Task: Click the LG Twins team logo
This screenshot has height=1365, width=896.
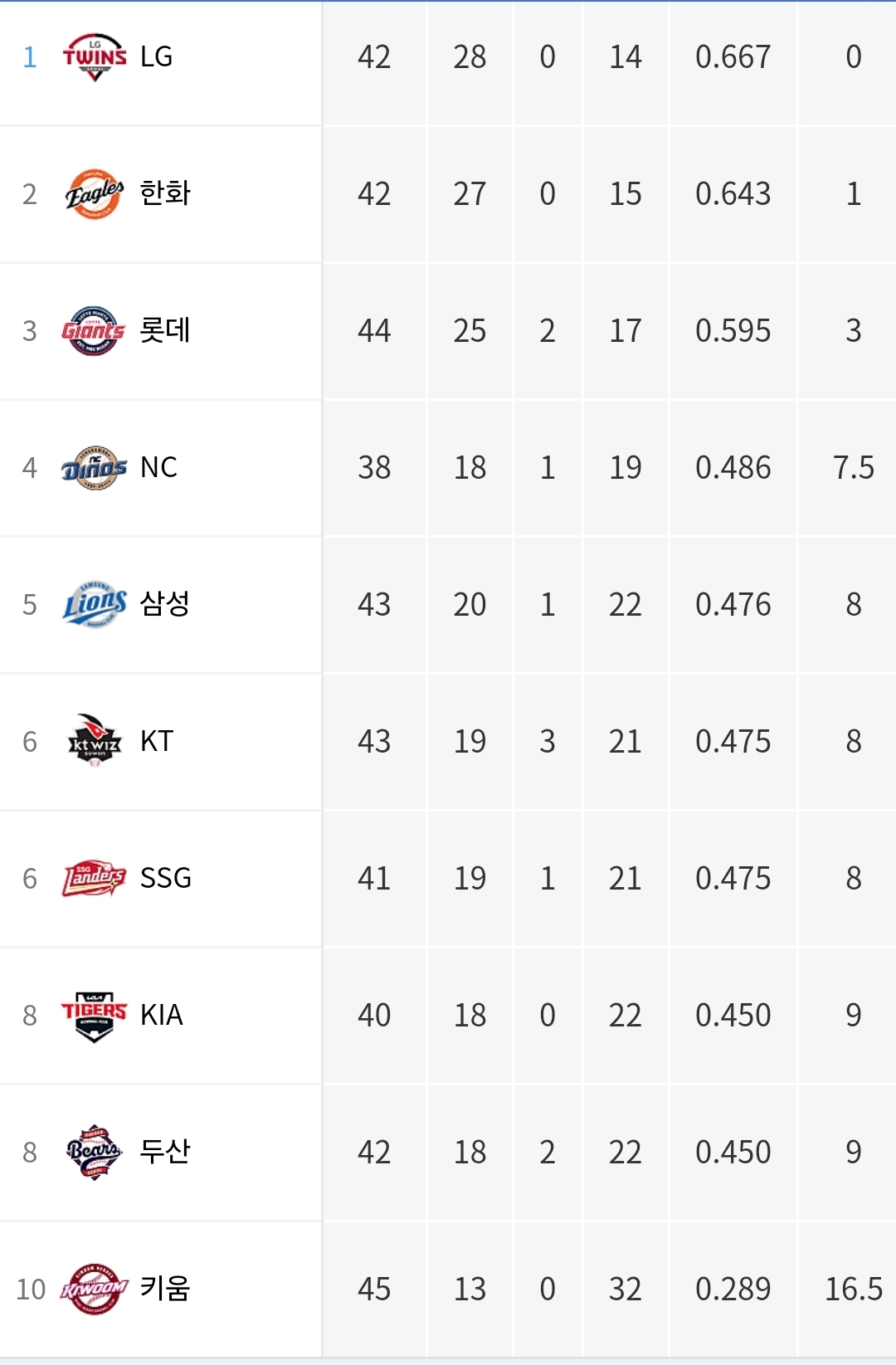Action: tap(95, 57)
